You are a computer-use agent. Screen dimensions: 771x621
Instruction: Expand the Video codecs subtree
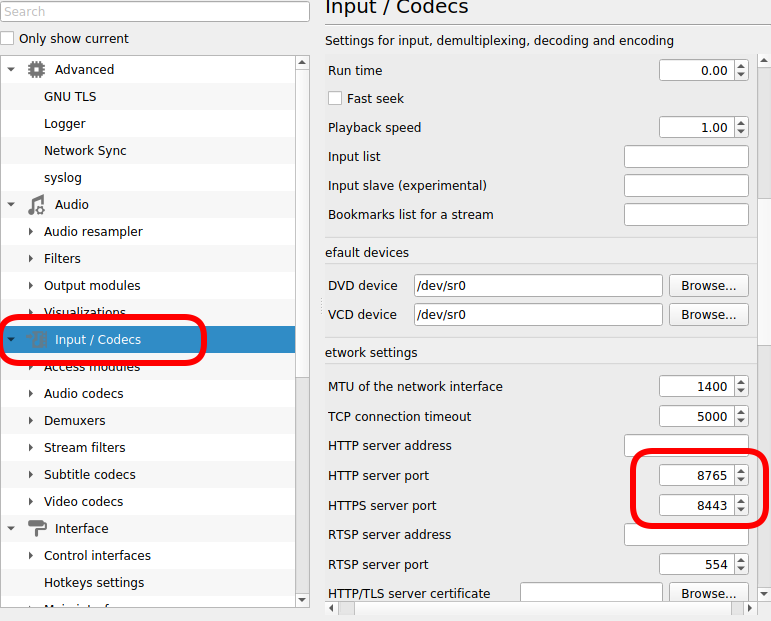[x=31, y=502]
